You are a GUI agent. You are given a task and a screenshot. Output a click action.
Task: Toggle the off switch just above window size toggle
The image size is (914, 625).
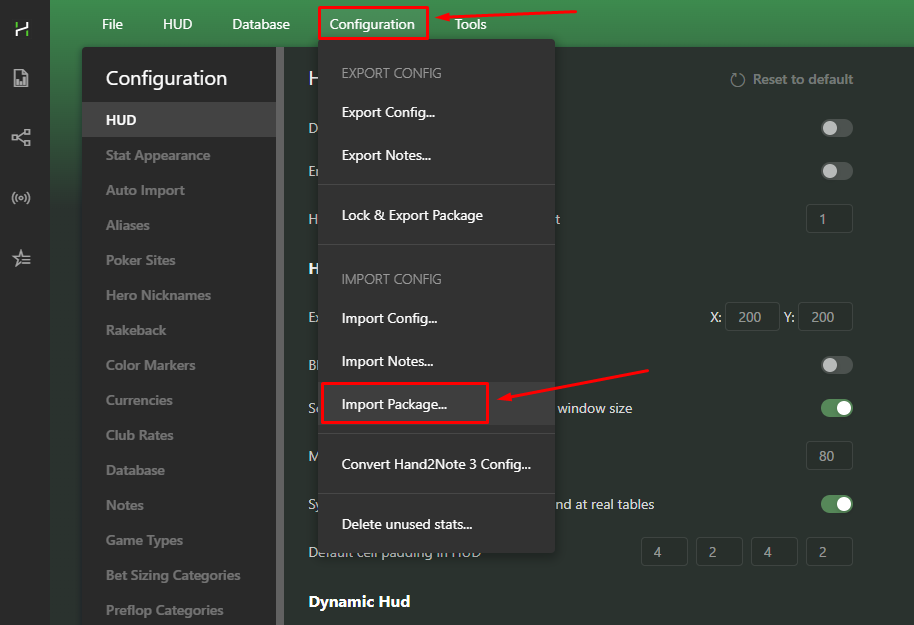click(836, 365)
